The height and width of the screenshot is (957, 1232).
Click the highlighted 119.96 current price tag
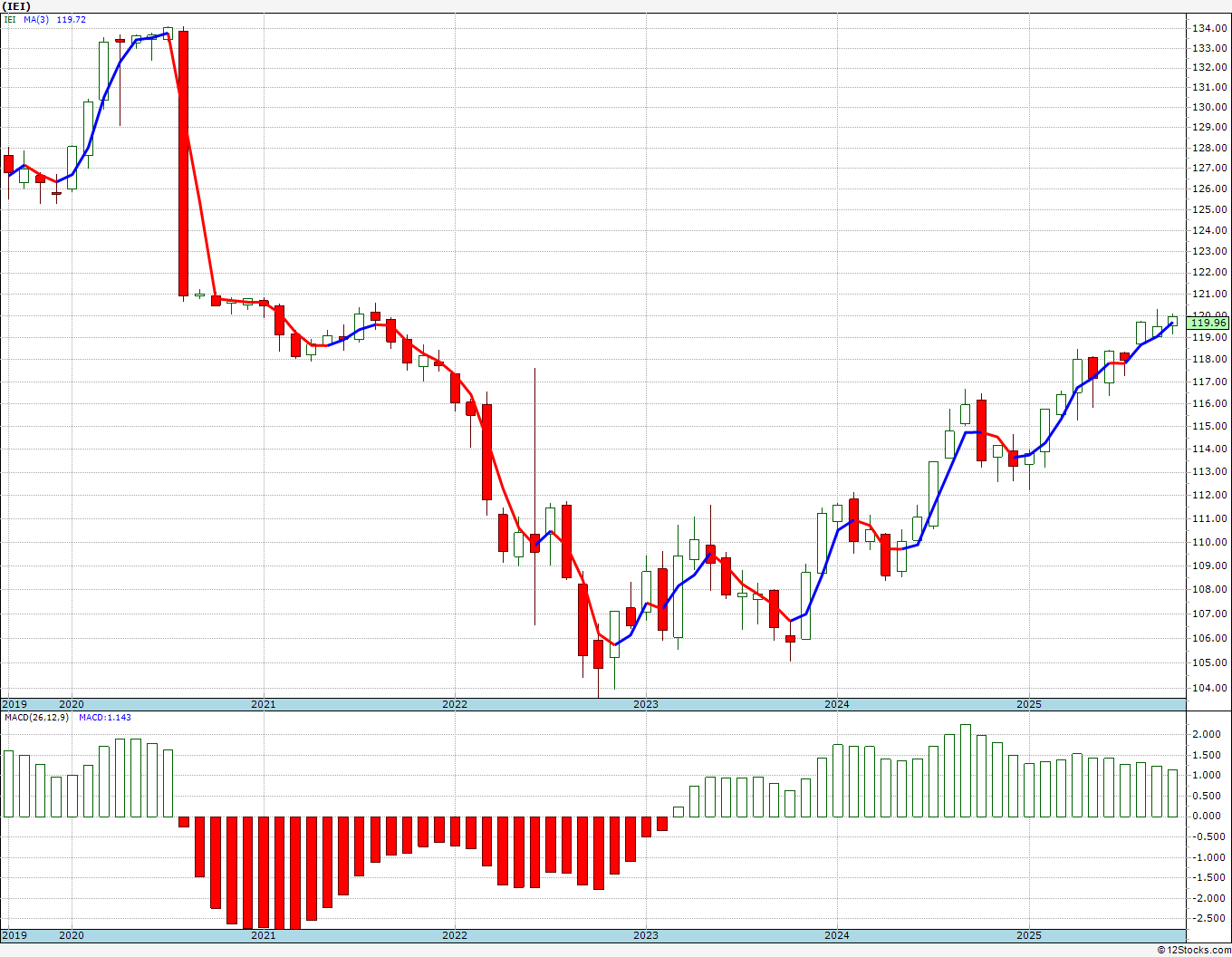[x=1208, y=323]
